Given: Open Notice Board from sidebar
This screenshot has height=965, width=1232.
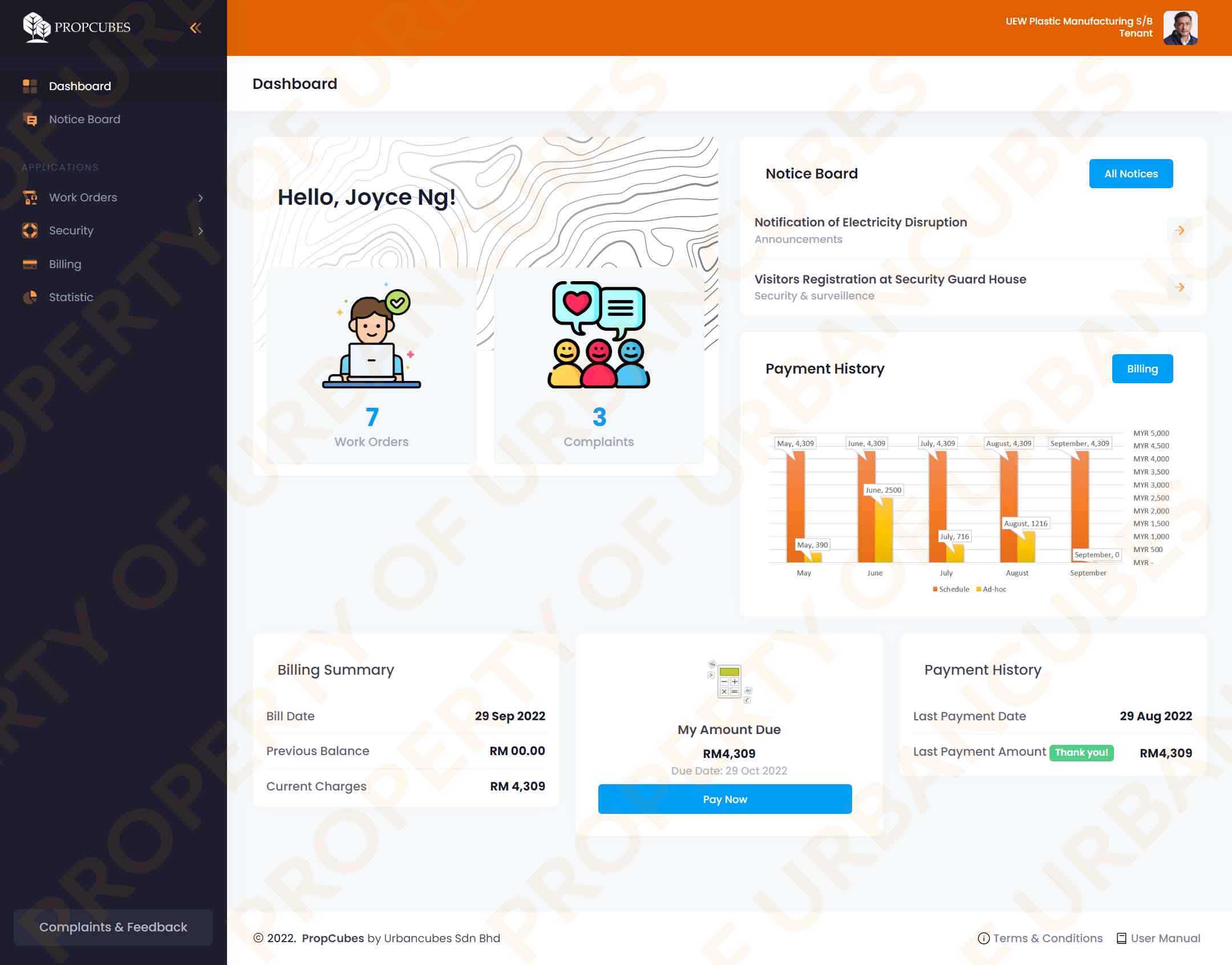Looking at the screenshot, I should click(x=84, y=119).
